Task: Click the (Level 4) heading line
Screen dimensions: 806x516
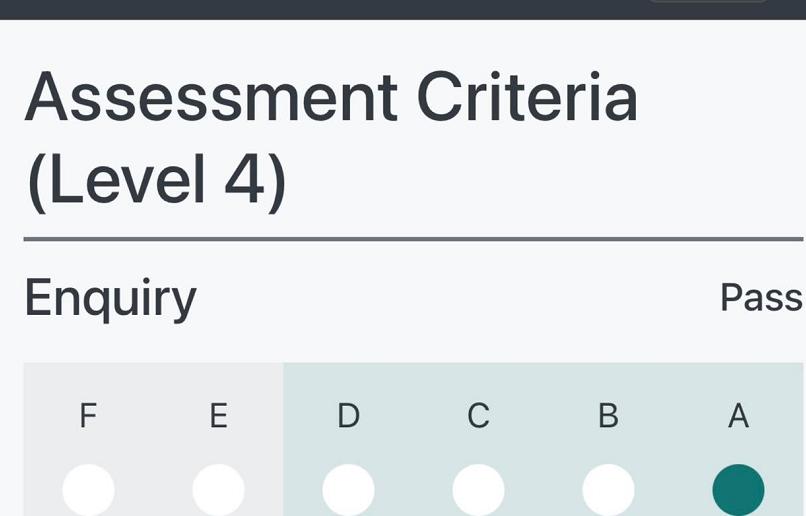Action: point(156,181)
